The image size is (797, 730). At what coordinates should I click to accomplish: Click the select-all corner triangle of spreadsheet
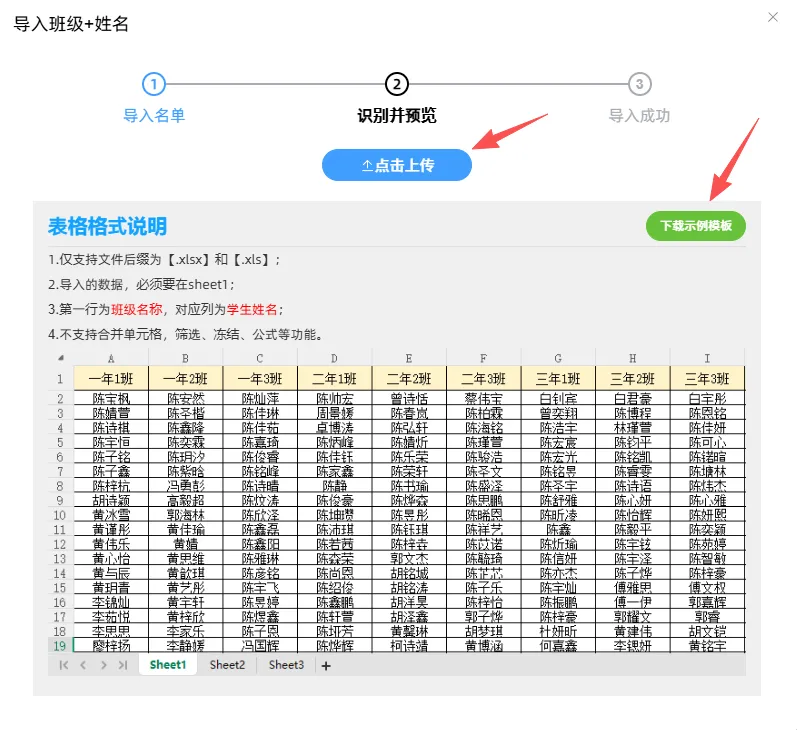(x=60, y=358)
